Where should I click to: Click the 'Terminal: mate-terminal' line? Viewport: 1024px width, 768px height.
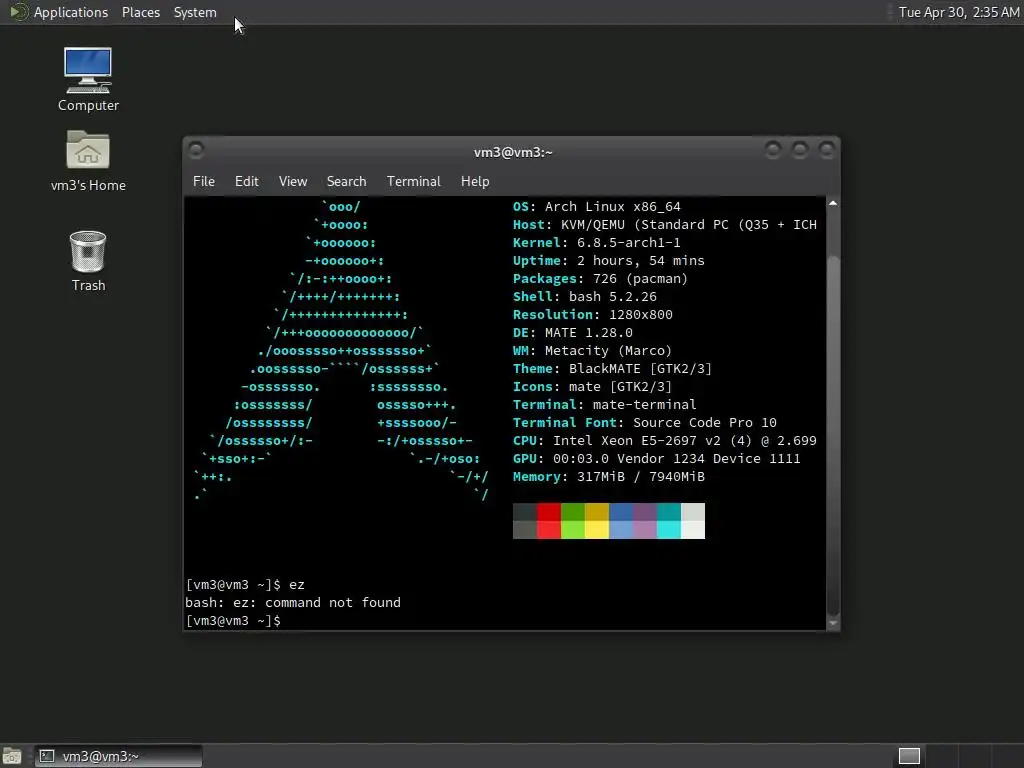coord(605,405)
